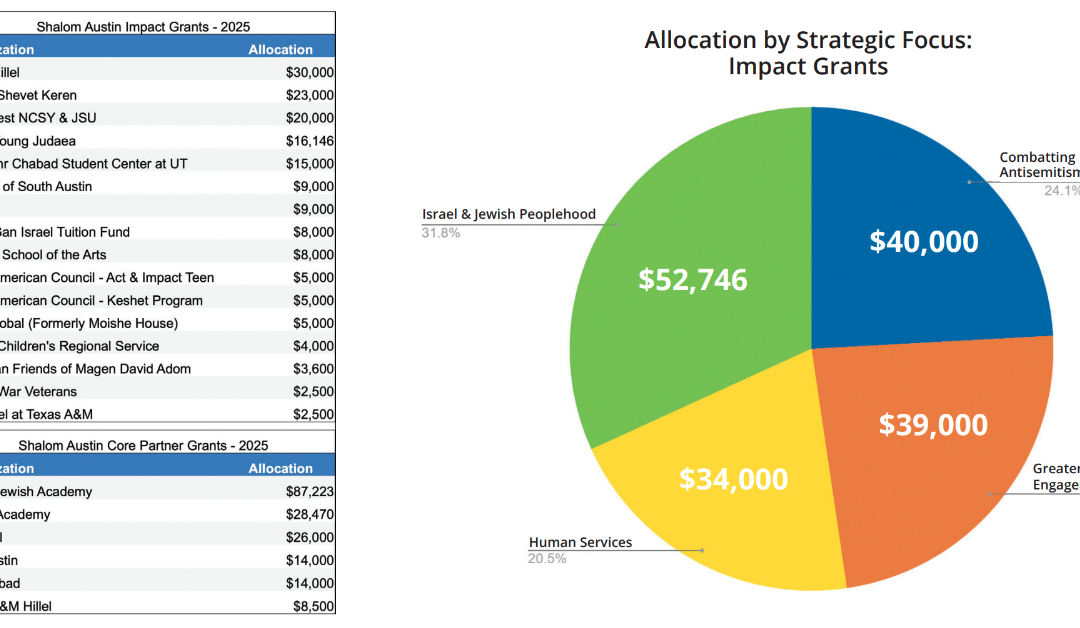Image resolution: width=1080 pixels, height=628 pixels.
Task: Click the 20.5% percentage label
Action: click(x=547, y=558)
